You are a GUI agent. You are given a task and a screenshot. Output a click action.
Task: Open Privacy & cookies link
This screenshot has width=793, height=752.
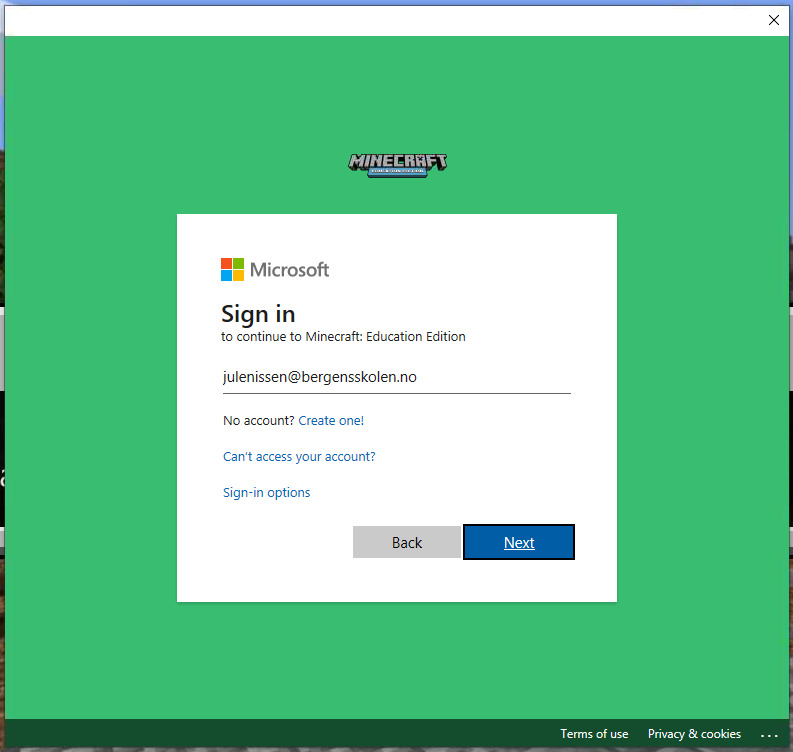694,734
